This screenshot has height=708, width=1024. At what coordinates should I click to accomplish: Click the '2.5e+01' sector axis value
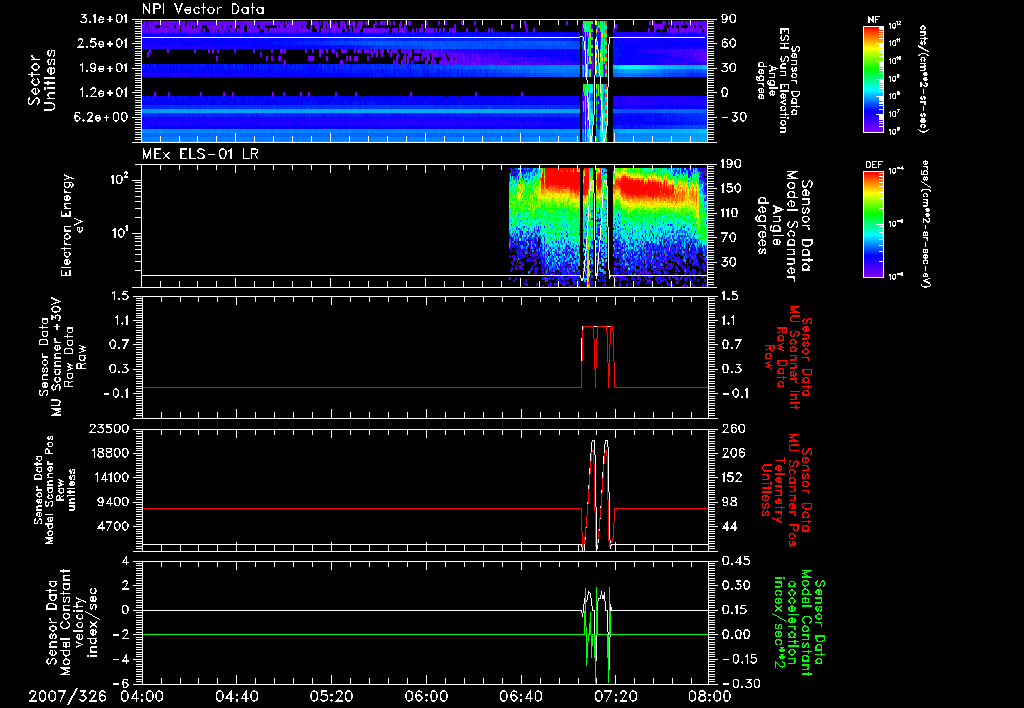pos(101,43)
